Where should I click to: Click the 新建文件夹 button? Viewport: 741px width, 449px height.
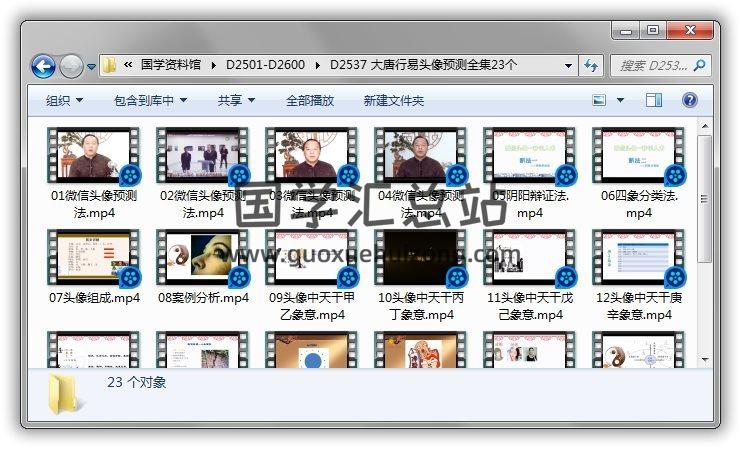coord(394,101)
